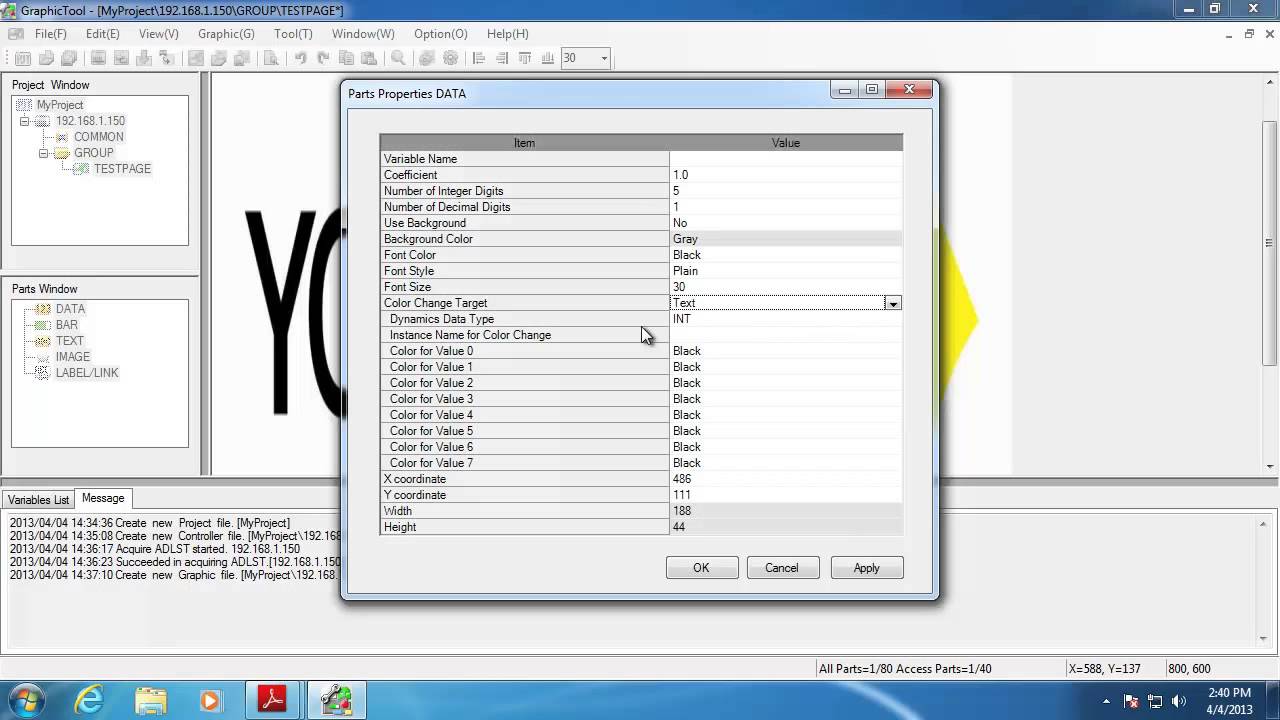The height and width of the screenshot is (720, 1280).
Task: Click the GraphicTool taskbar icon
Action: pyautogui.click(x=336, y=700)
